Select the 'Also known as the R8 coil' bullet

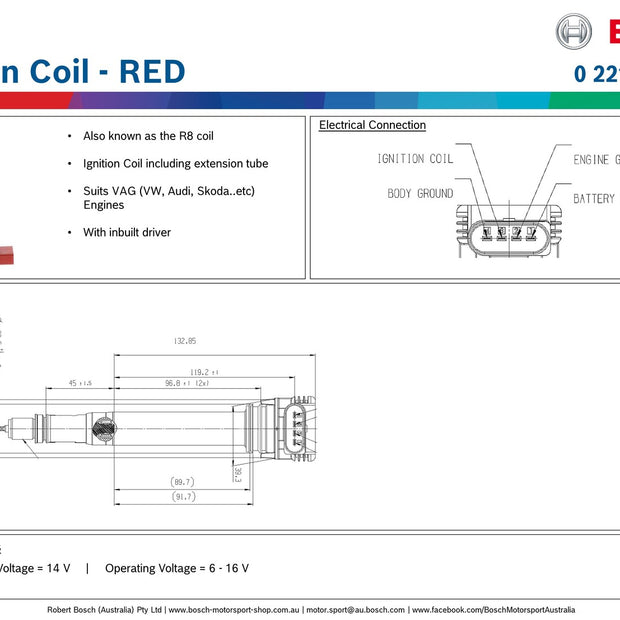point(148,136)
